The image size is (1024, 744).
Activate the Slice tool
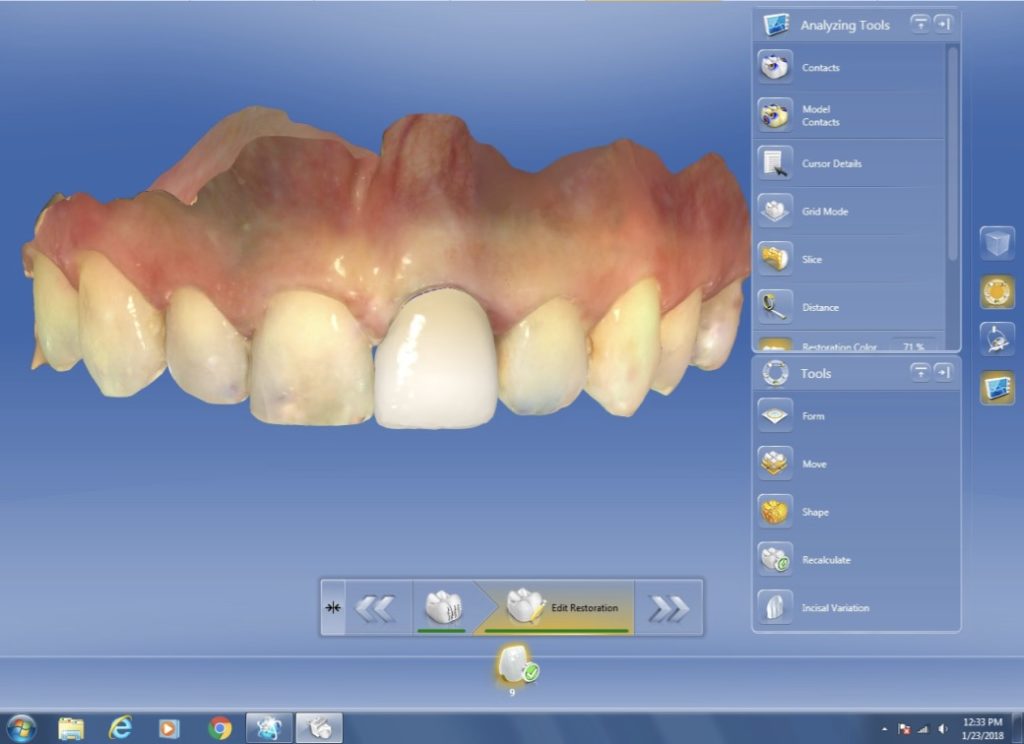click(x=775, y=259)
